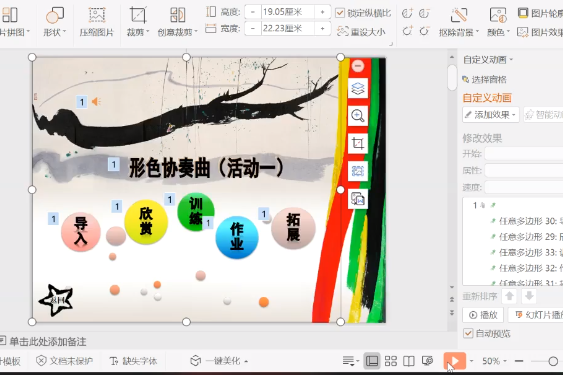Increase the 高度 height value

322,12
